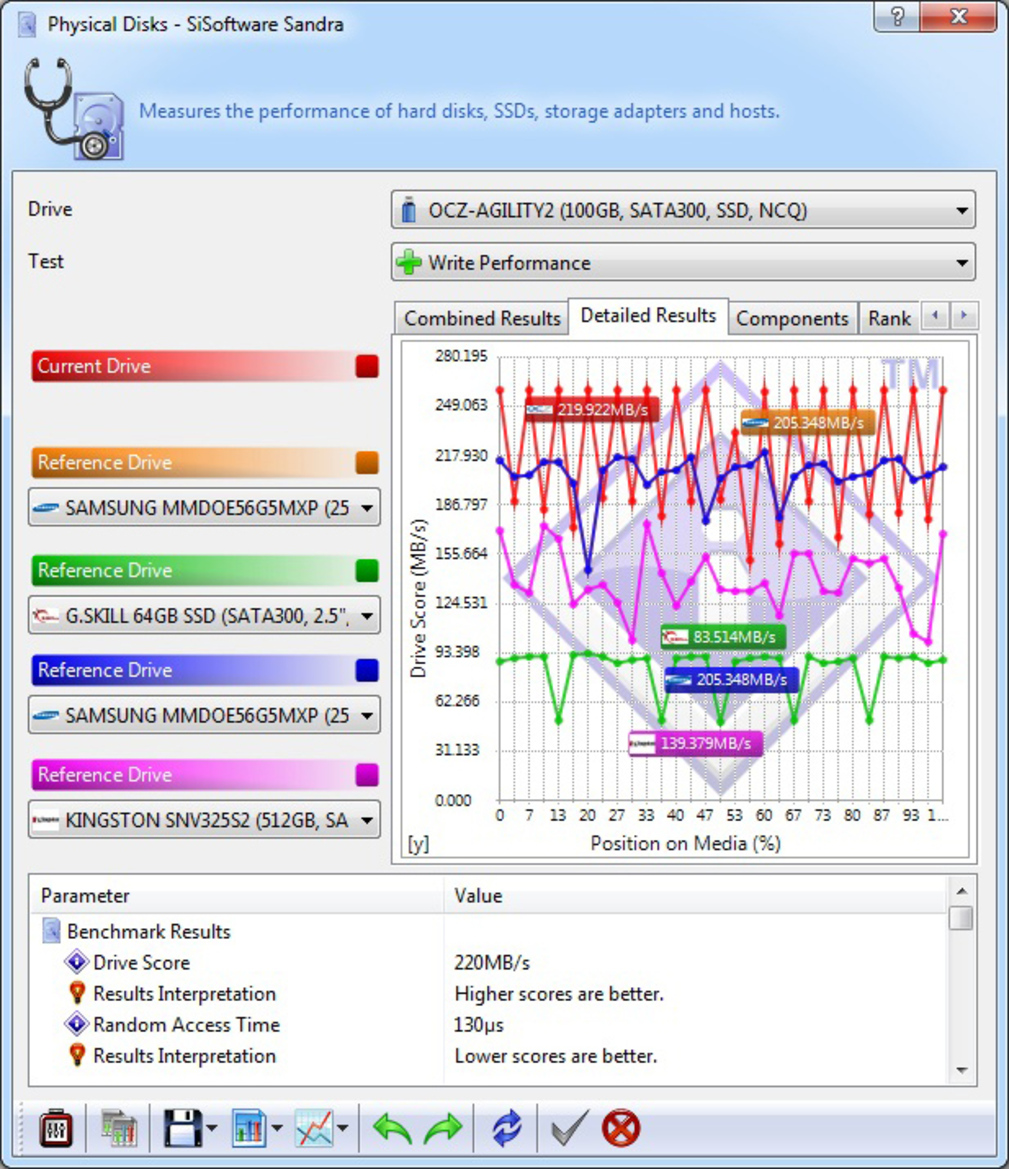Click the [y] axis toggle on chart

tap(418, 844)
